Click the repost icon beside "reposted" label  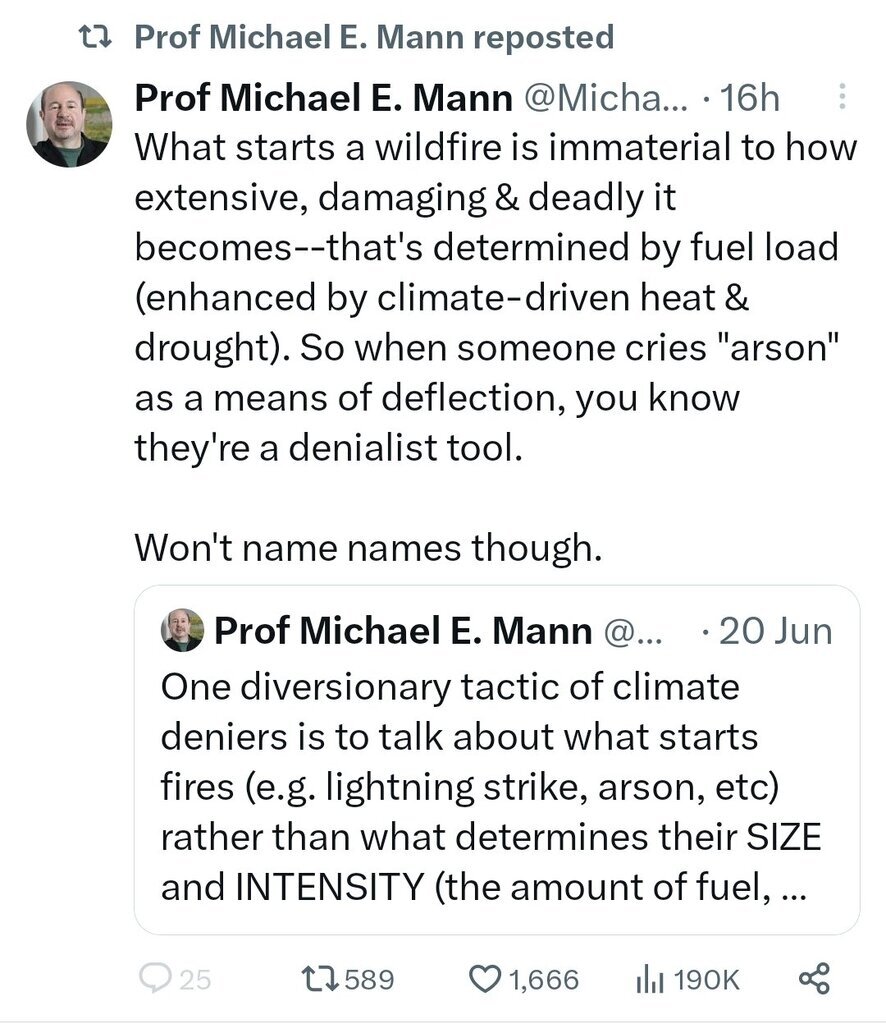click(x=95, y=37)
